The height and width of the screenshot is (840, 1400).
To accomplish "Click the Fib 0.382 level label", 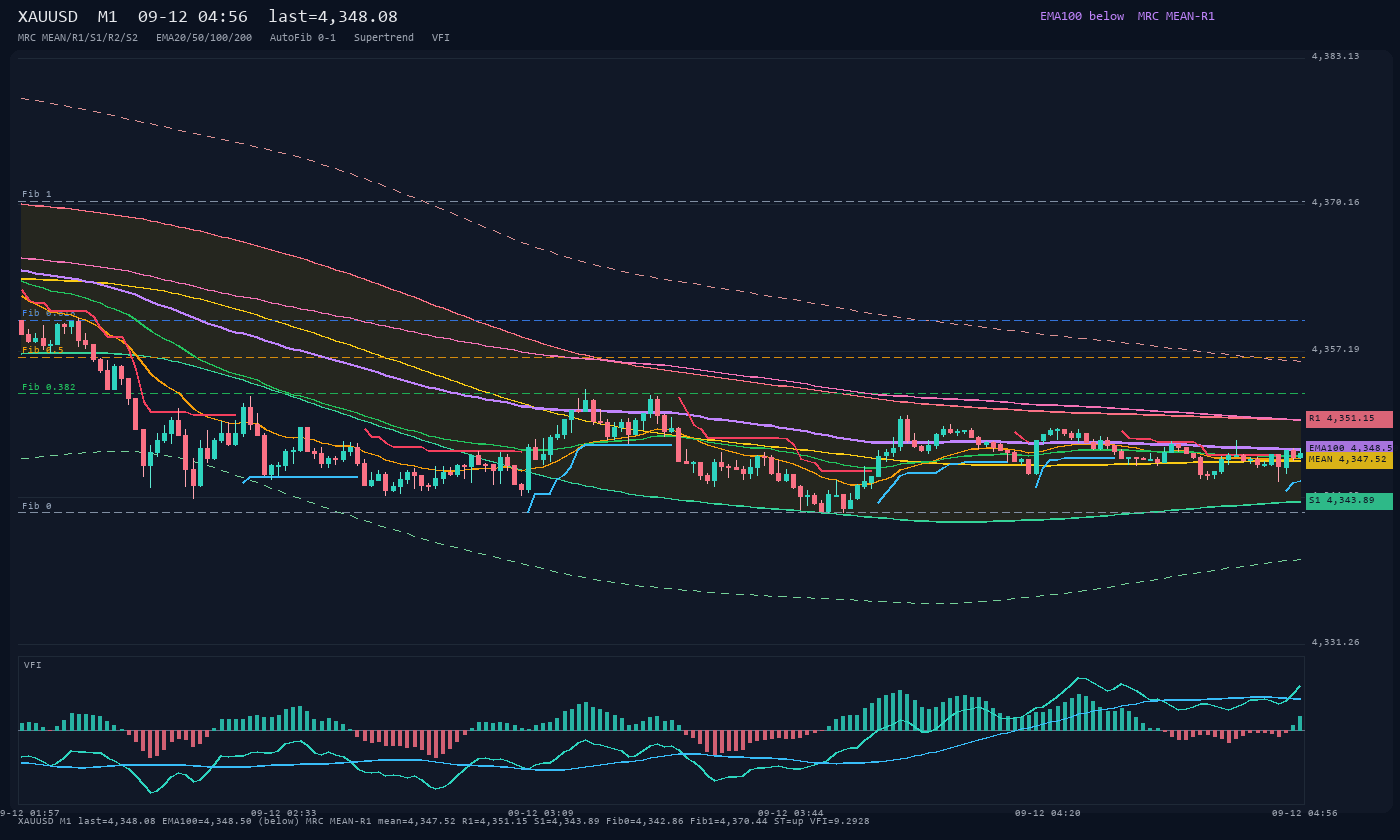I will coord(50,387).
